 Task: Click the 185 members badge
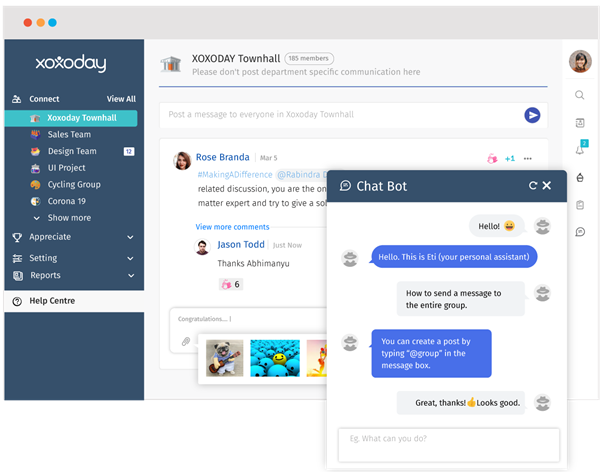point(309,58)
